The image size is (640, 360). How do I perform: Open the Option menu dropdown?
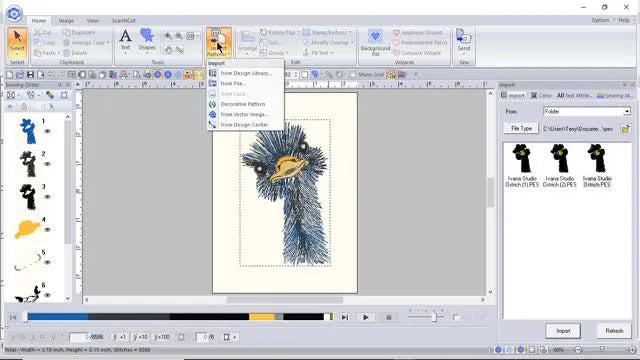tap(602, 20)
